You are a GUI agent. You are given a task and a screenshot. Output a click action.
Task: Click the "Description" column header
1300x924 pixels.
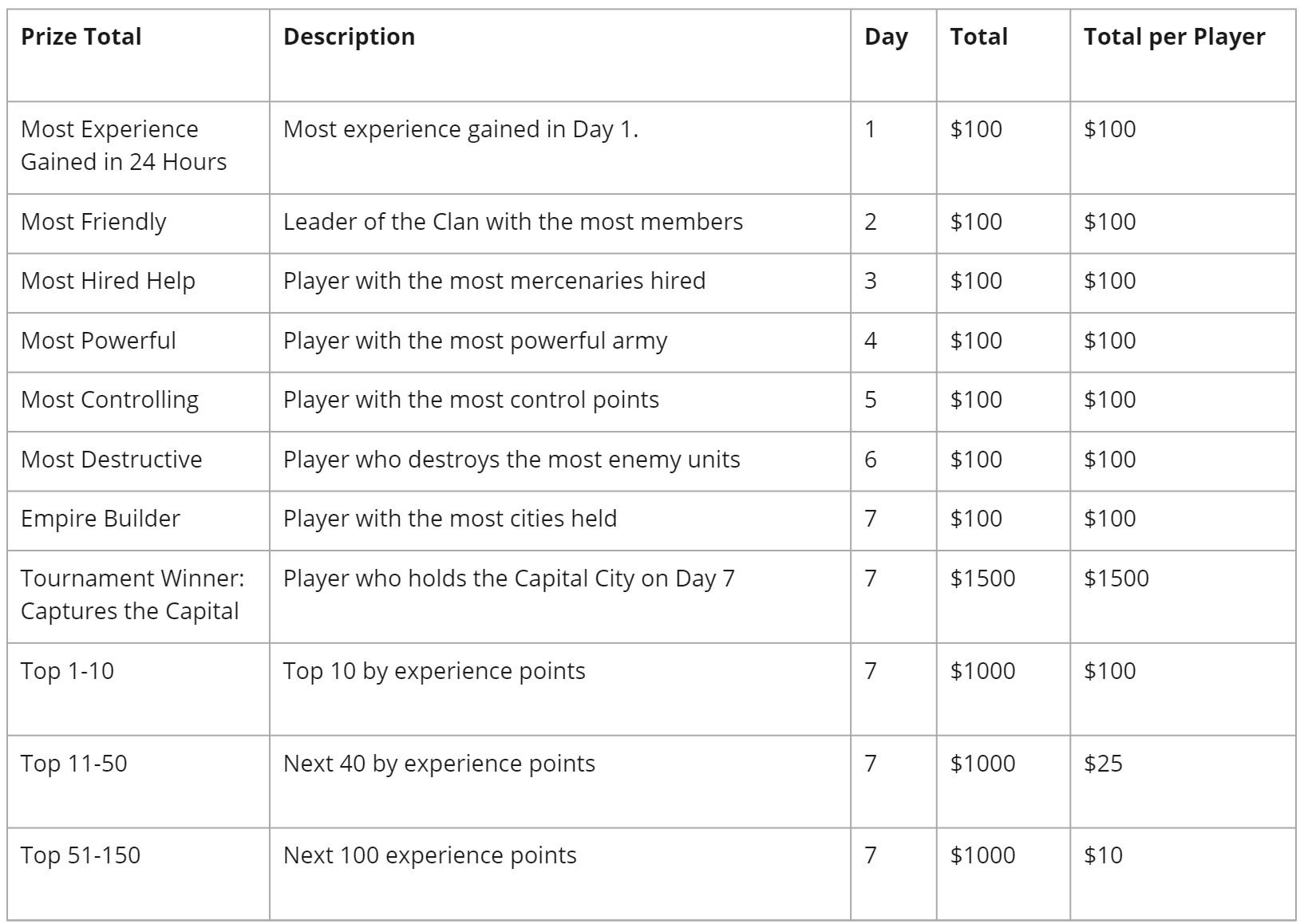(349, 37)
